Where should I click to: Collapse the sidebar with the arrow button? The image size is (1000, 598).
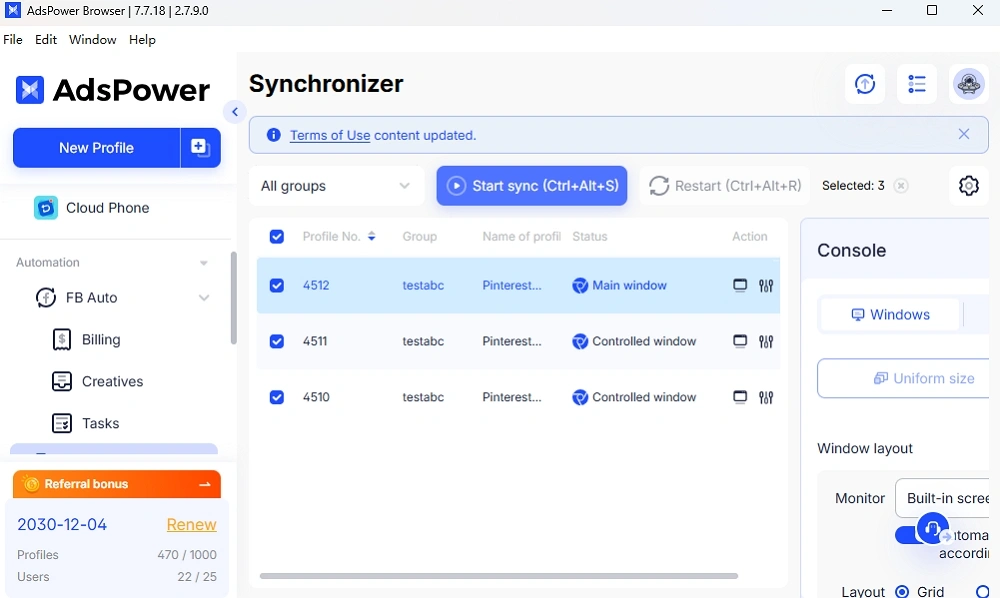tap(235, 112)
